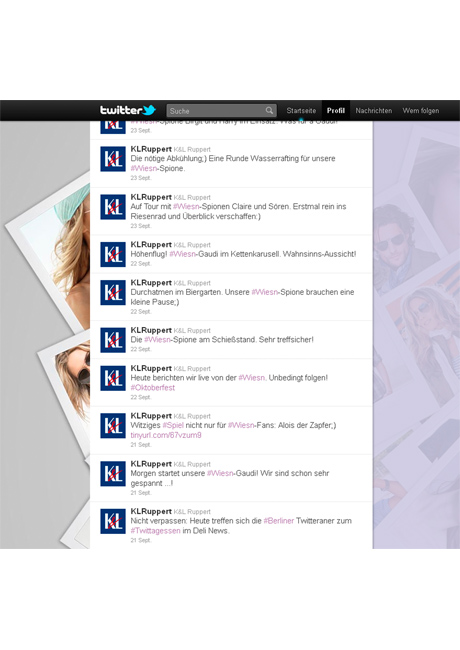
Task: Open the tinyurl.com/67vzum9 link
Action: pos(166,435)
